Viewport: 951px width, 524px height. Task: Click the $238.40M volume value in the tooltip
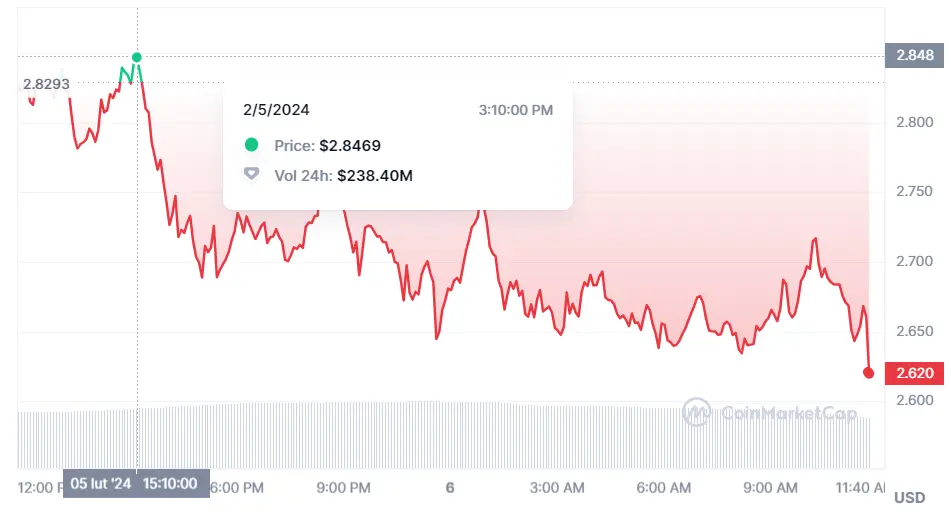pyautogui.click(x=375, y=176)
